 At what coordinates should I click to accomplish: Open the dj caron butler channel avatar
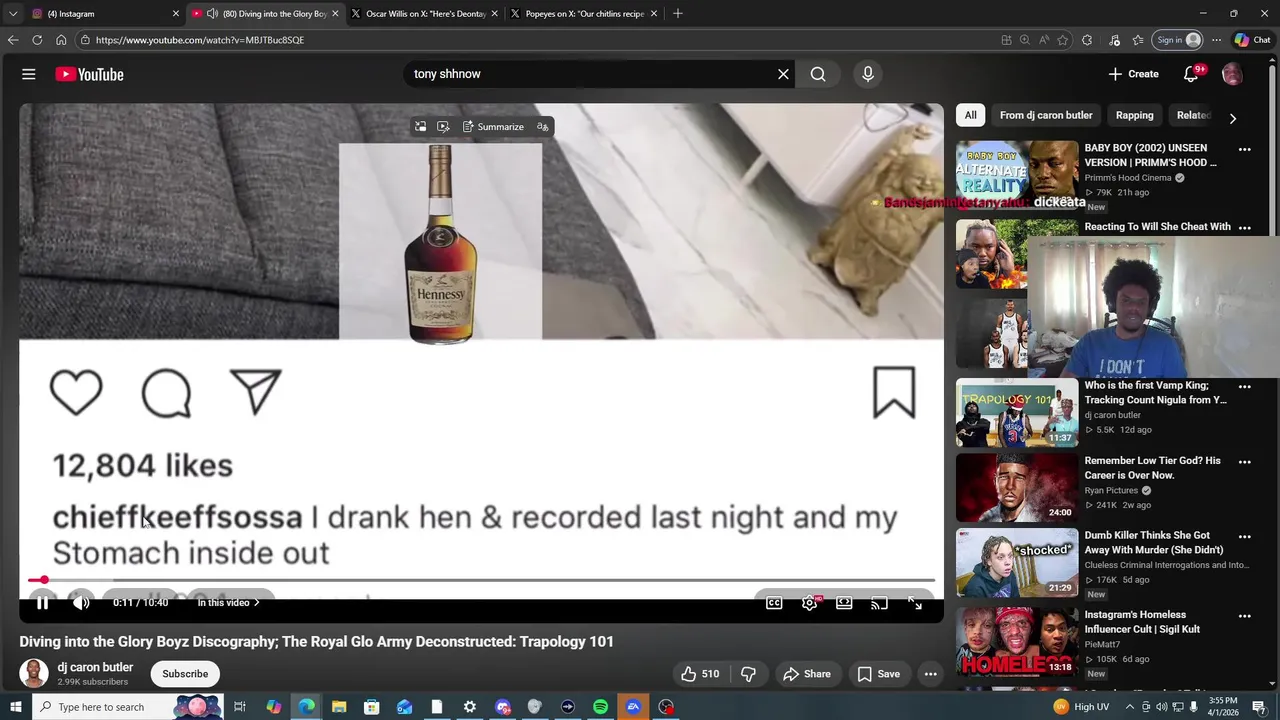[34, 674]
